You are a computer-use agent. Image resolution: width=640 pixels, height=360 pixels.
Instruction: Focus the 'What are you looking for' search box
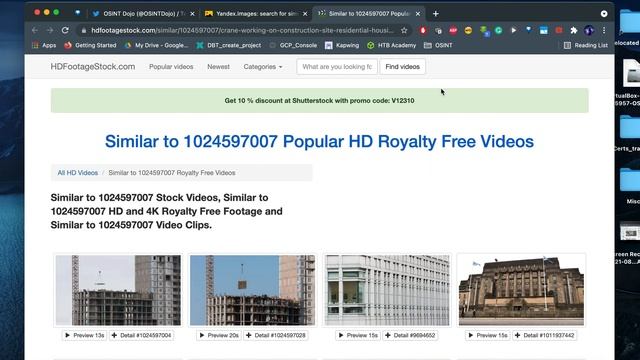pos(337,67)
